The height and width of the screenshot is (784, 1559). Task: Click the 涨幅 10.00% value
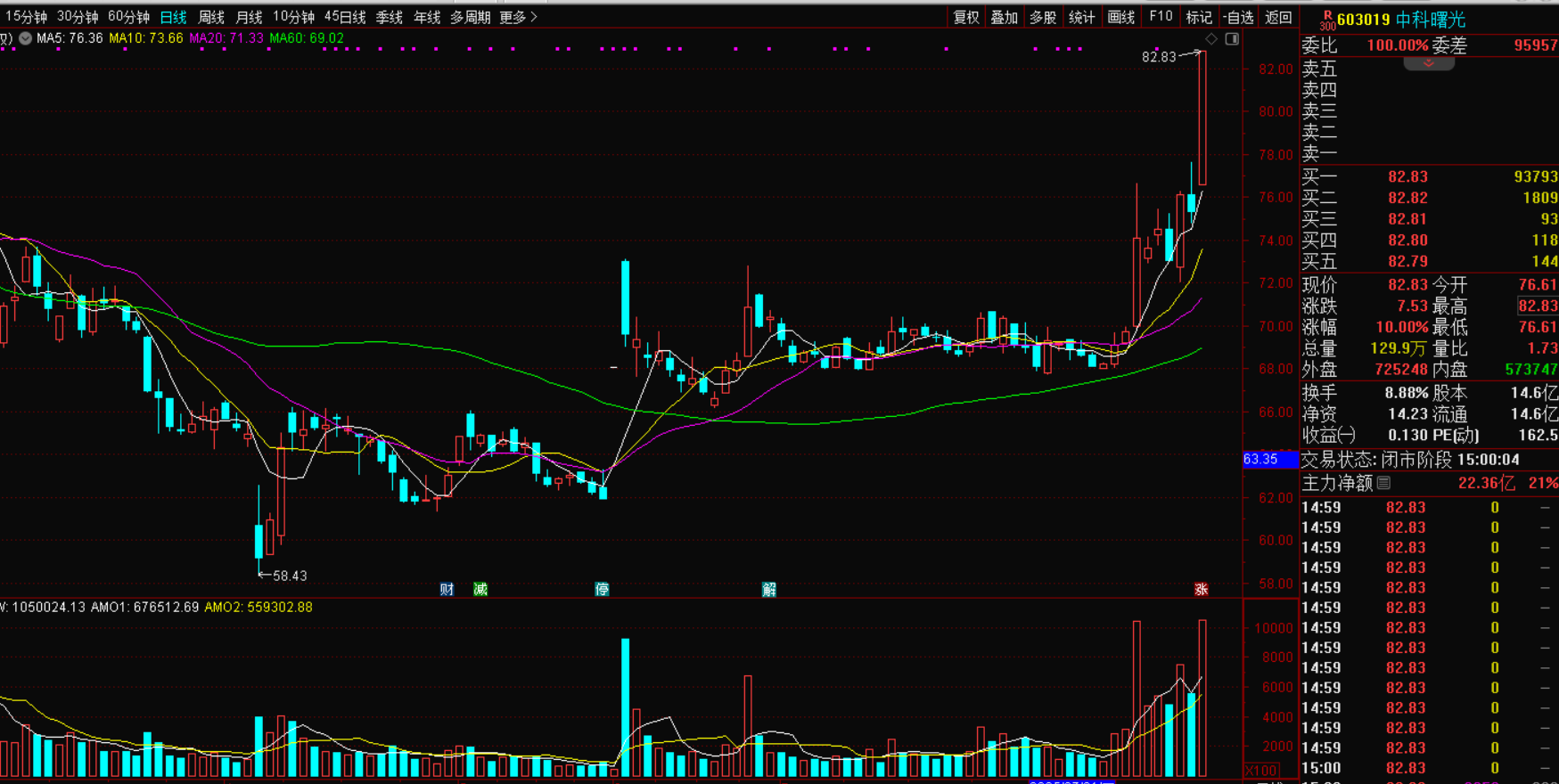click(1401, 327)
